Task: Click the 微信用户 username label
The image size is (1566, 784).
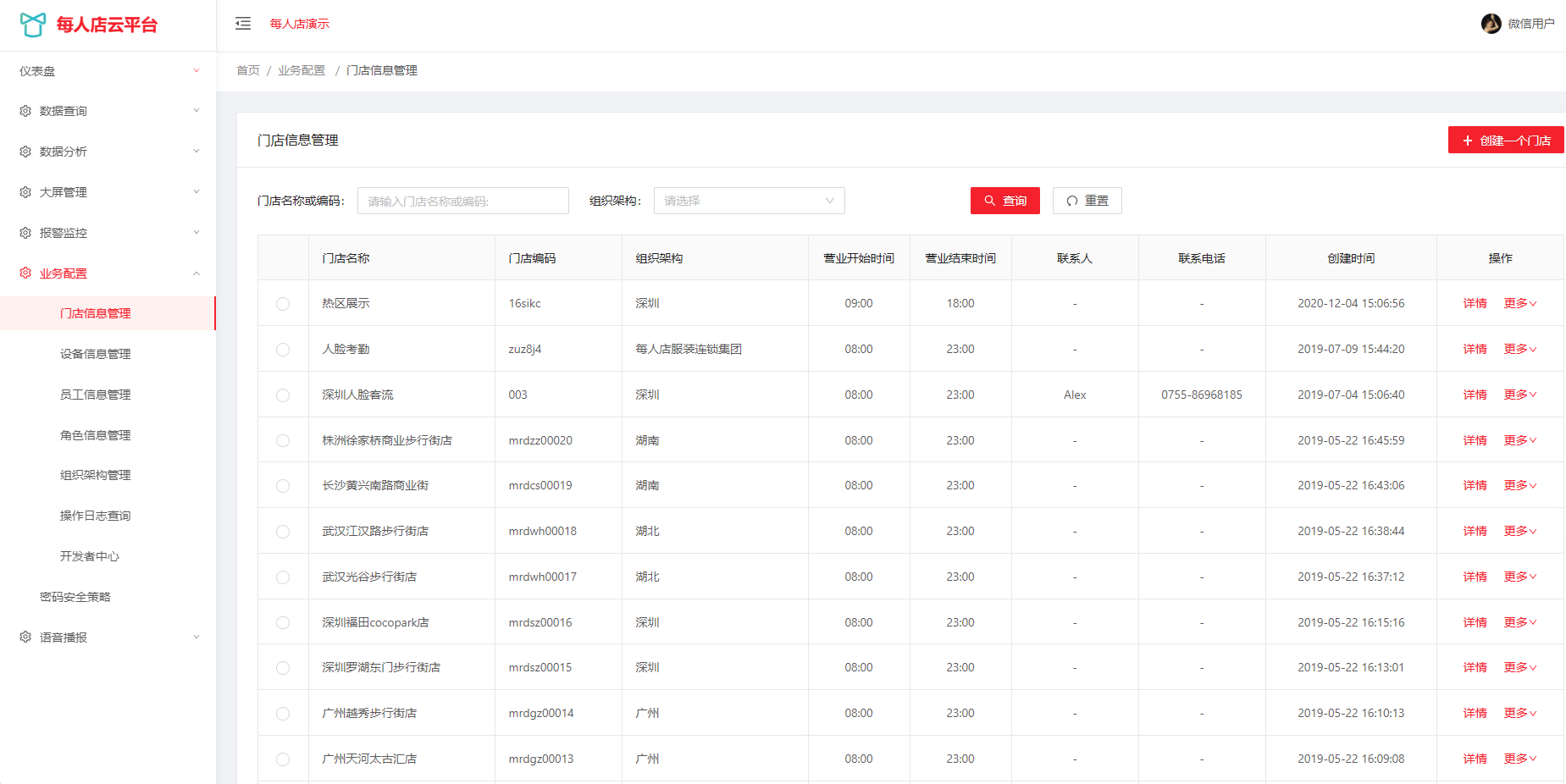Action: pos(1531,24)
